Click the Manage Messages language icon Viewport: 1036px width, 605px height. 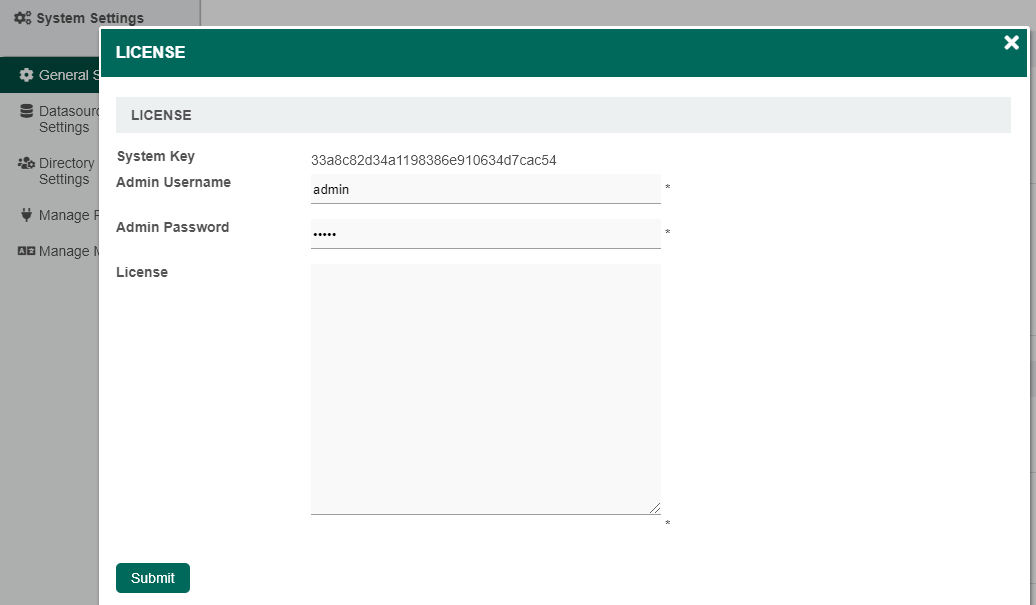[x=26, y=251]
